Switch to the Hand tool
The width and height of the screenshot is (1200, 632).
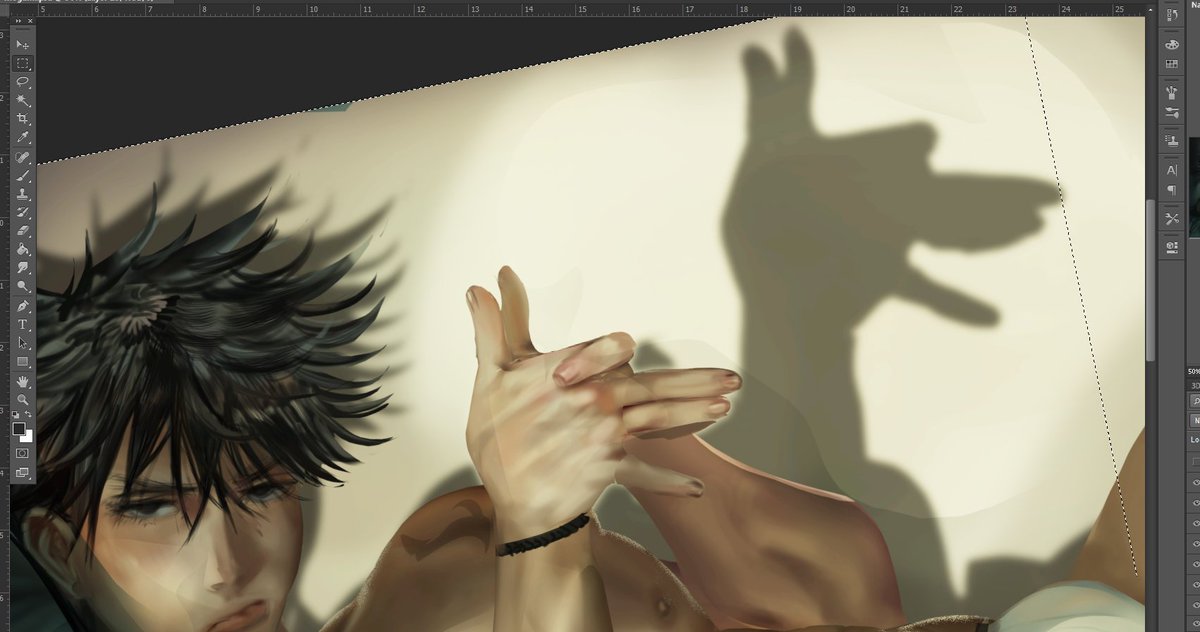click(23, 381)
